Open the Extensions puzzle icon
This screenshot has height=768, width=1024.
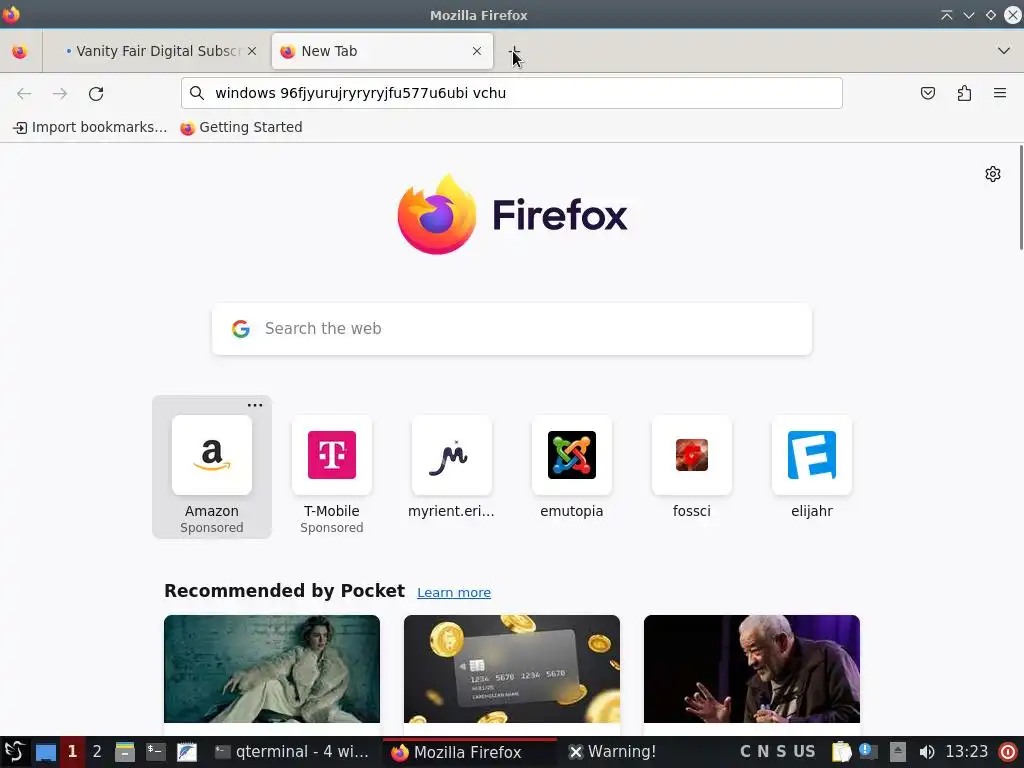pos(964,93)
